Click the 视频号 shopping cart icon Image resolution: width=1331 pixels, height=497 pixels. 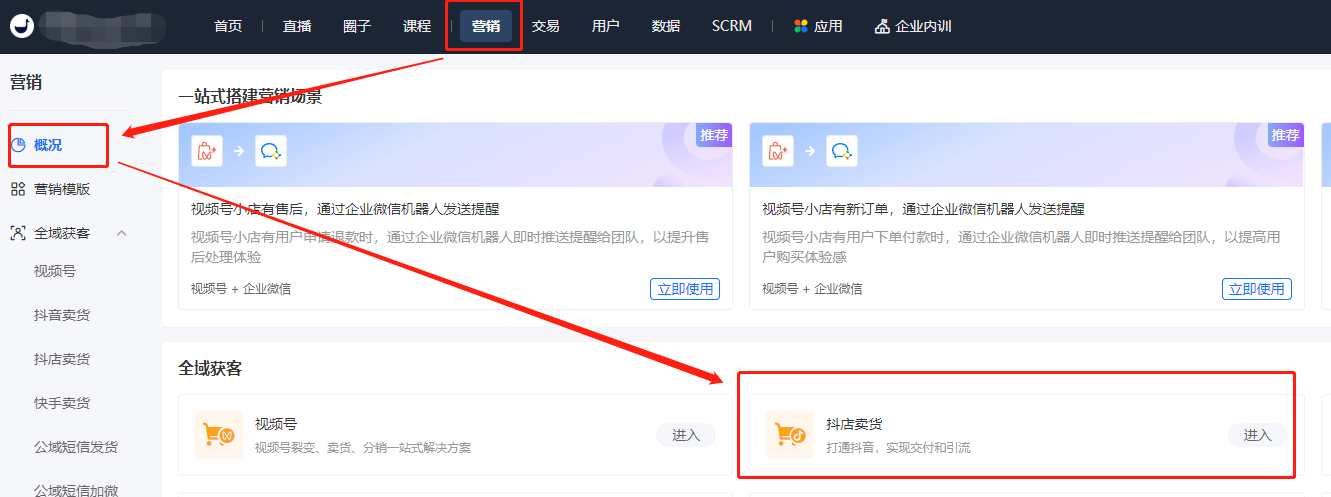[219, 435]
